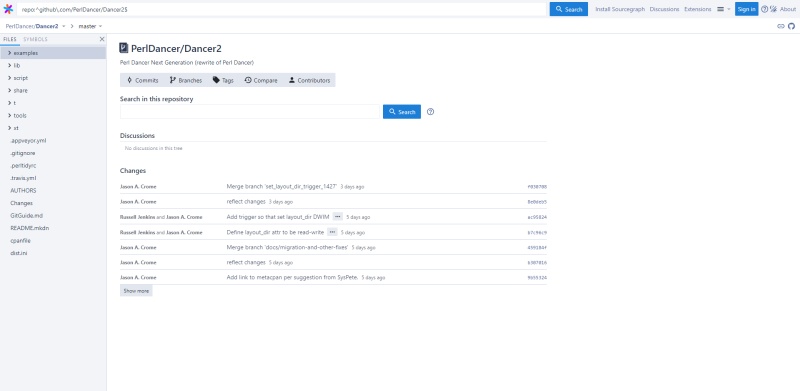Open repository on GitHub via GitHub icon
This screenshot has height=391, width=800.
(x=791, y=26)
